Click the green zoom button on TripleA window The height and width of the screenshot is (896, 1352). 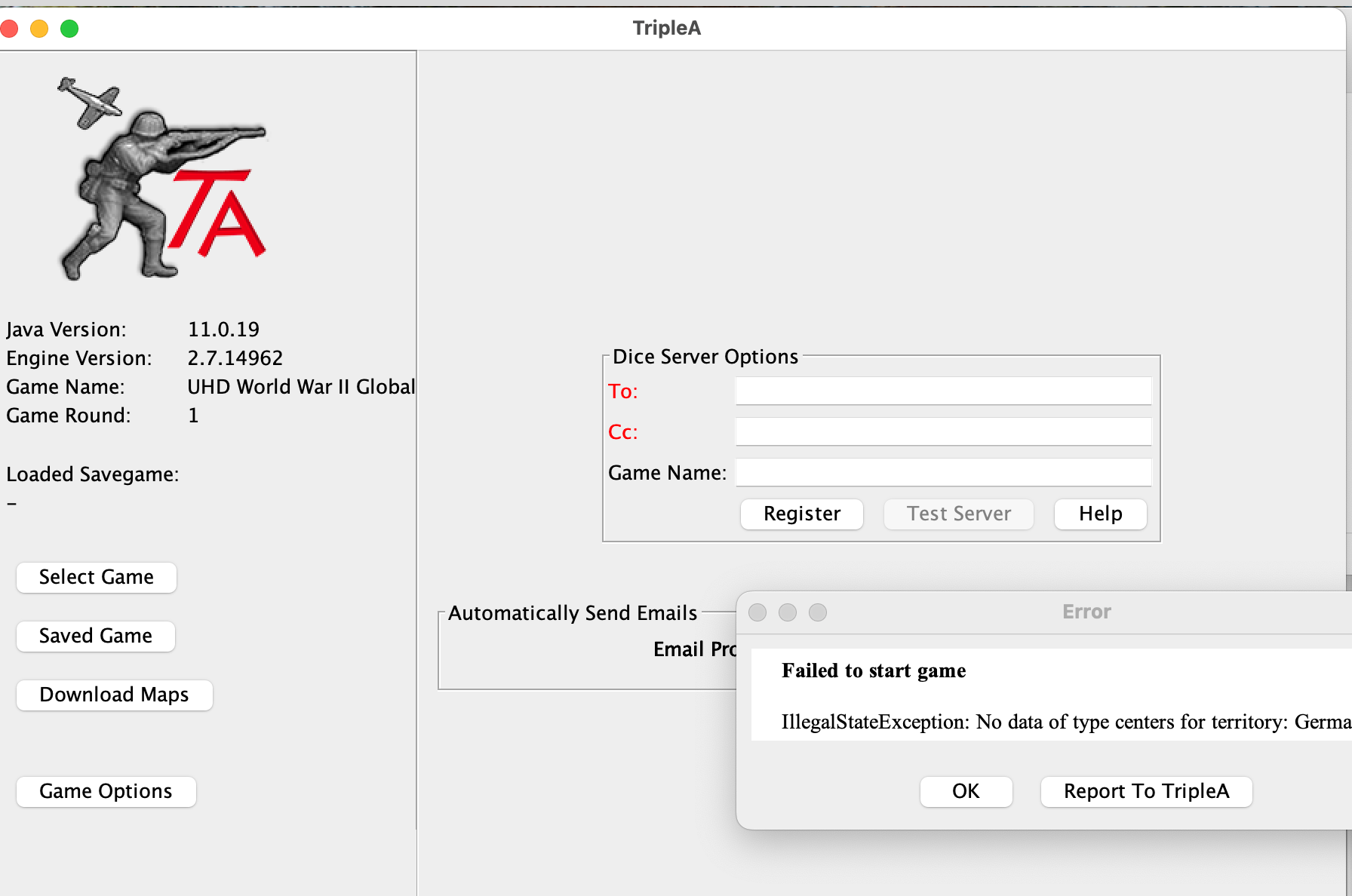[x=69, y=28]
